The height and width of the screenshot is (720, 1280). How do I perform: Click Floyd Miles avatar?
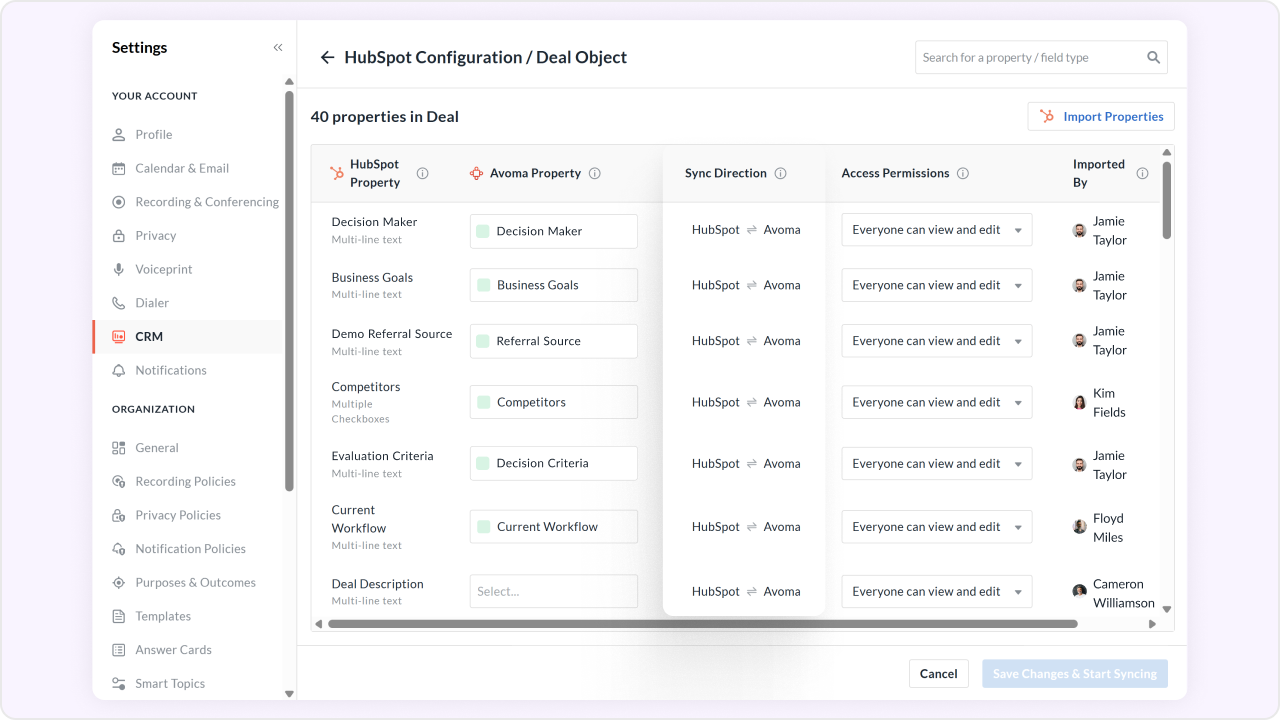1080,527
